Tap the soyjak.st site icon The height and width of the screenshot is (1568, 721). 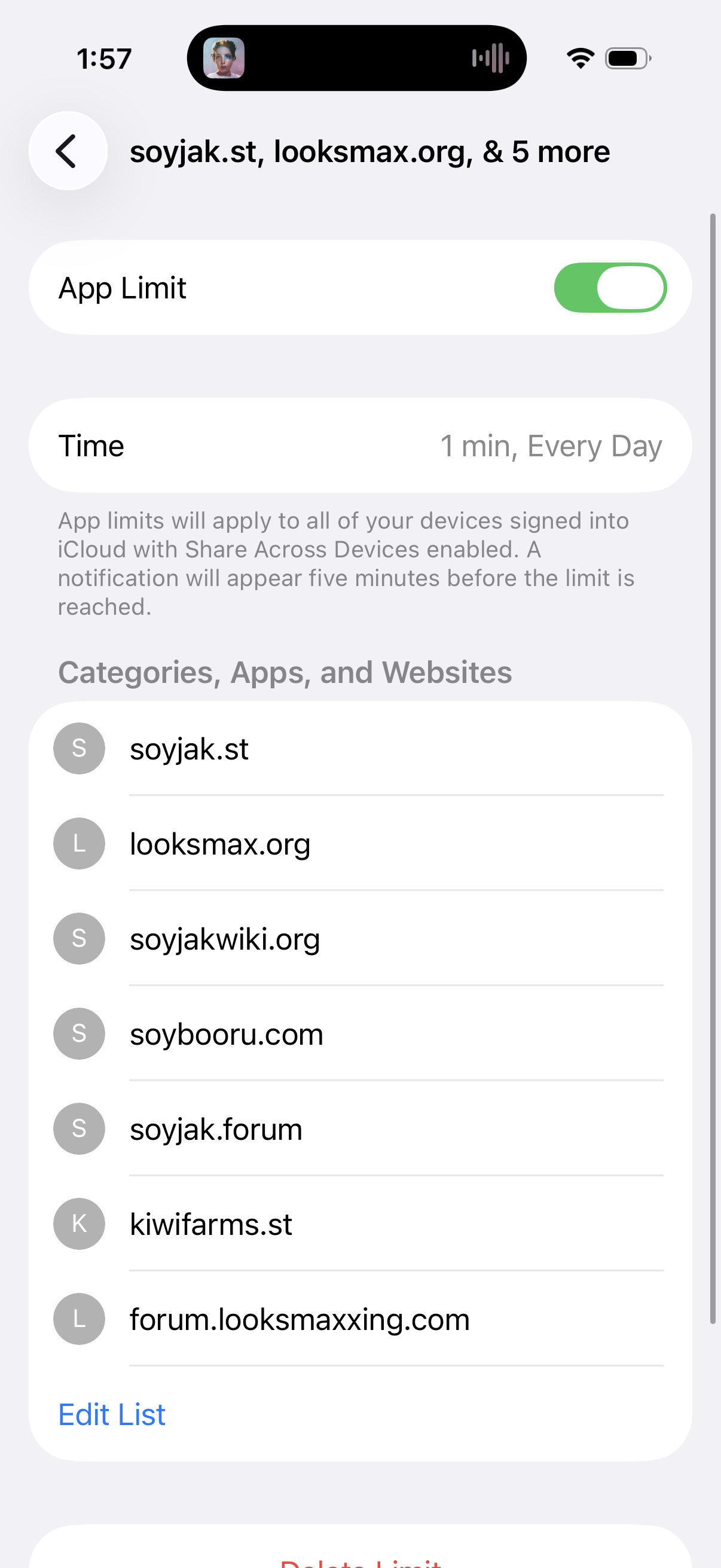(79, 748)
